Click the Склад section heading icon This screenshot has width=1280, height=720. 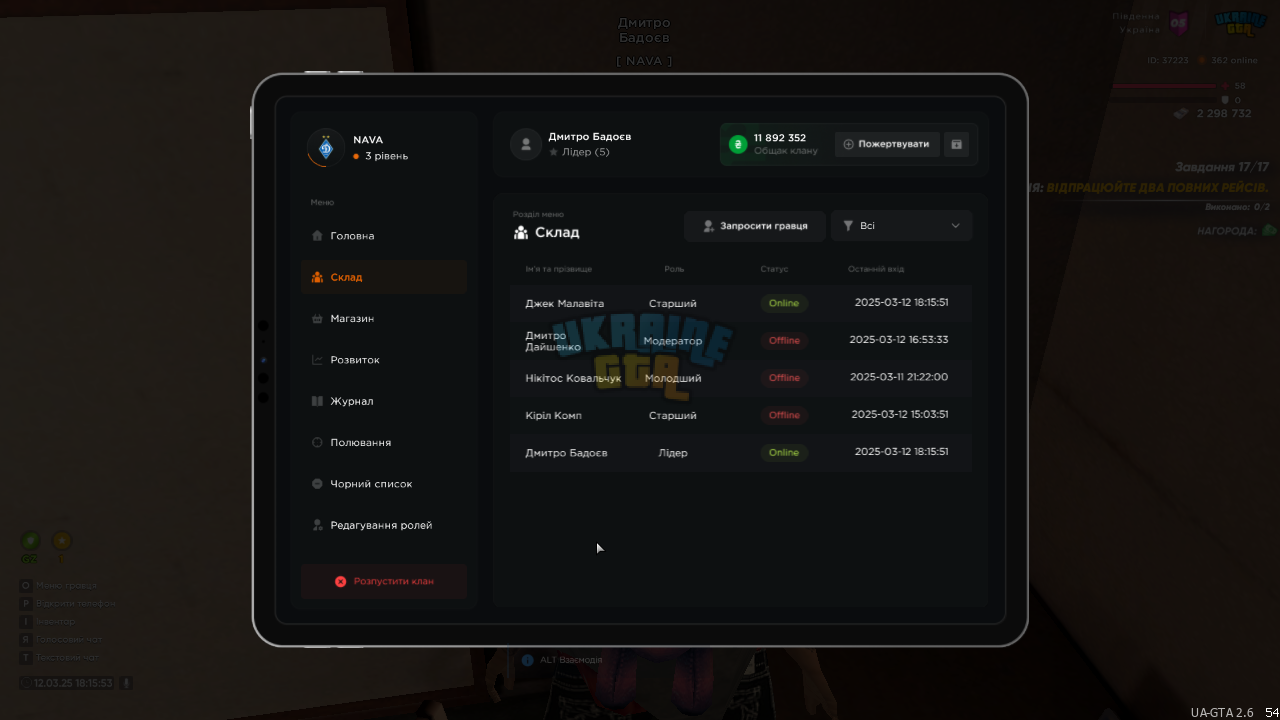[521, 232]
